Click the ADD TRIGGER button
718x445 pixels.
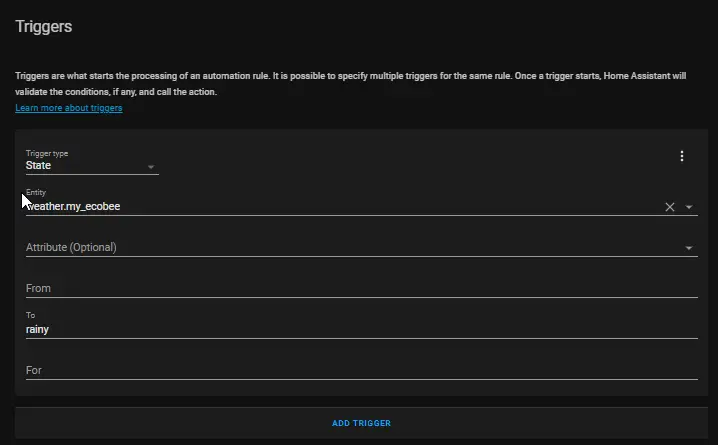pos(361,423)
